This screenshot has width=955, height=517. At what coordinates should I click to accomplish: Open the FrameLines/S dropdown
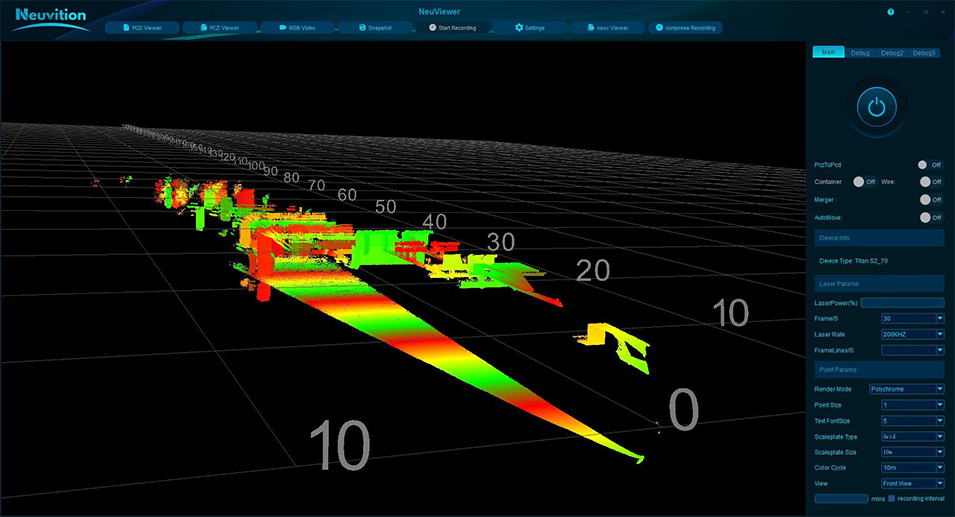click(912, 350)
